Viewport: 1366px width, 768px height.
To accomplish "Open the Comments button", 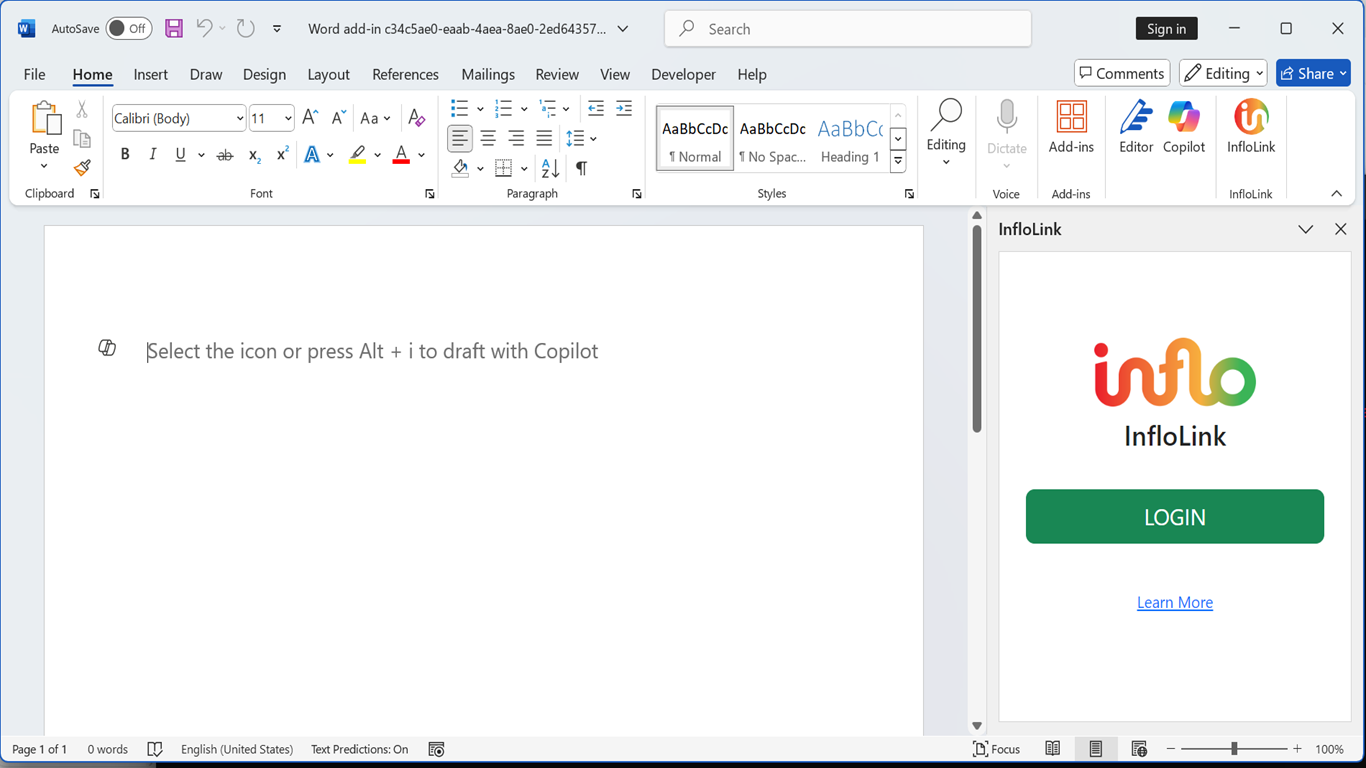I will click(x=1122, y=73).
